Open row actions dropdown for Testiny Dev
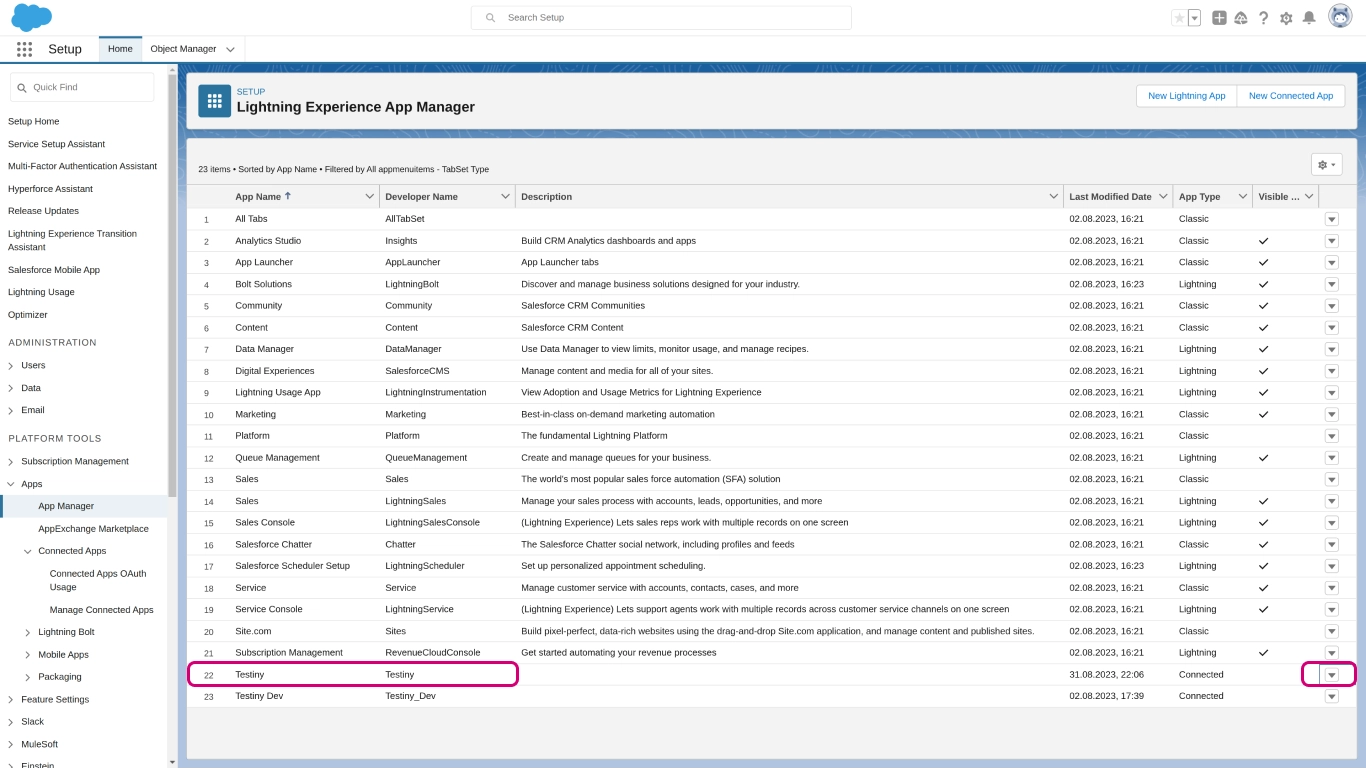 pos(1331,697)
